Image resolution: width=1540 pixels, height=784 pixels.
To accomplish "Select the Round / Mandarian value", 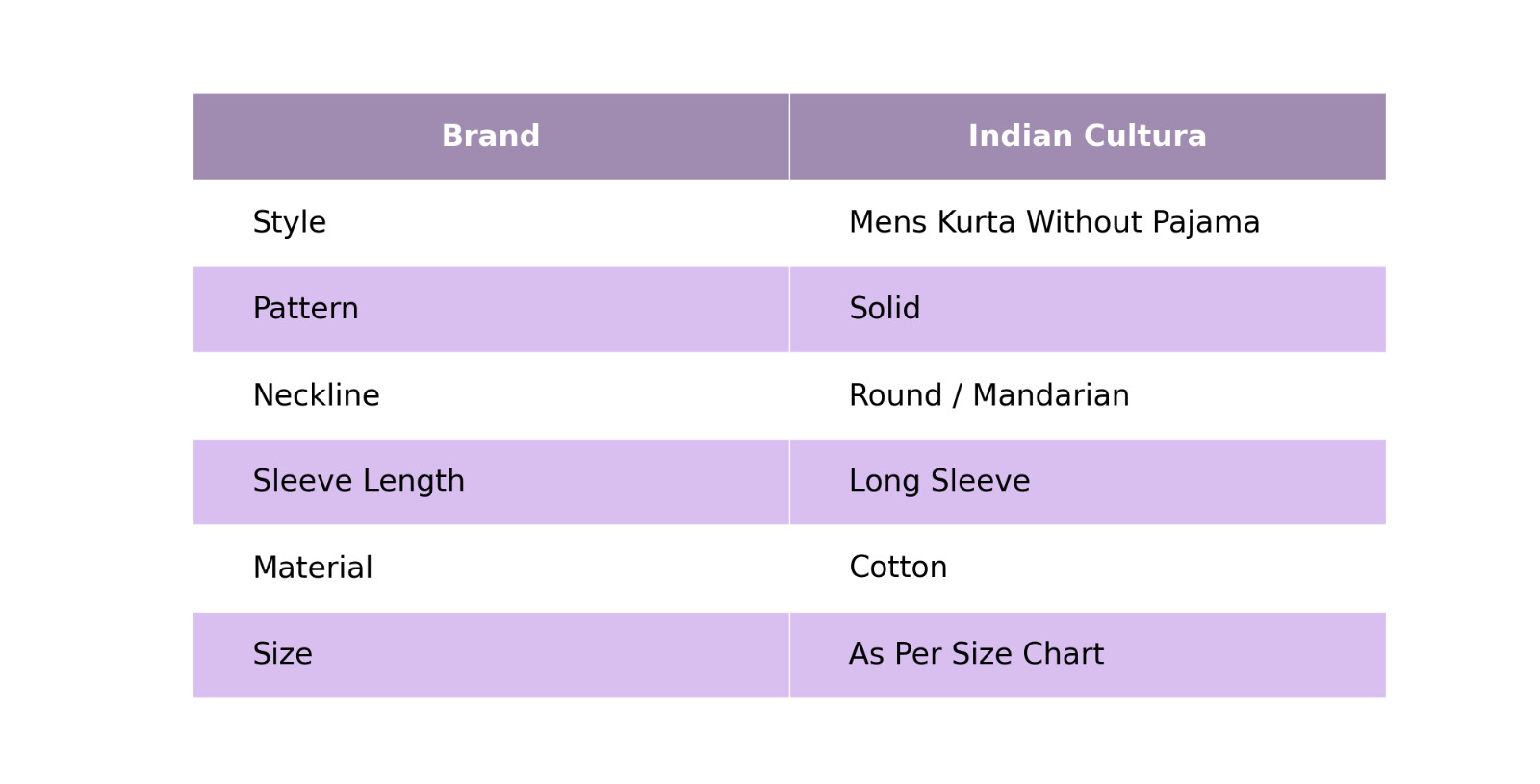I will click(988, 395).
